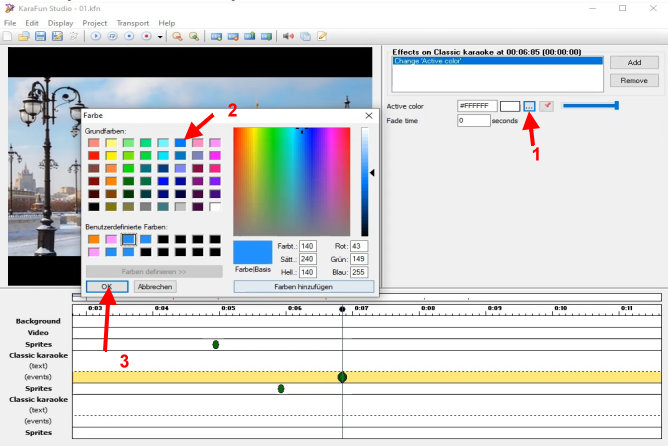Select the red swatch in Grundfarben second row
Screen dimensions: 668x446
pyautogui.click(x=93, y=156)
